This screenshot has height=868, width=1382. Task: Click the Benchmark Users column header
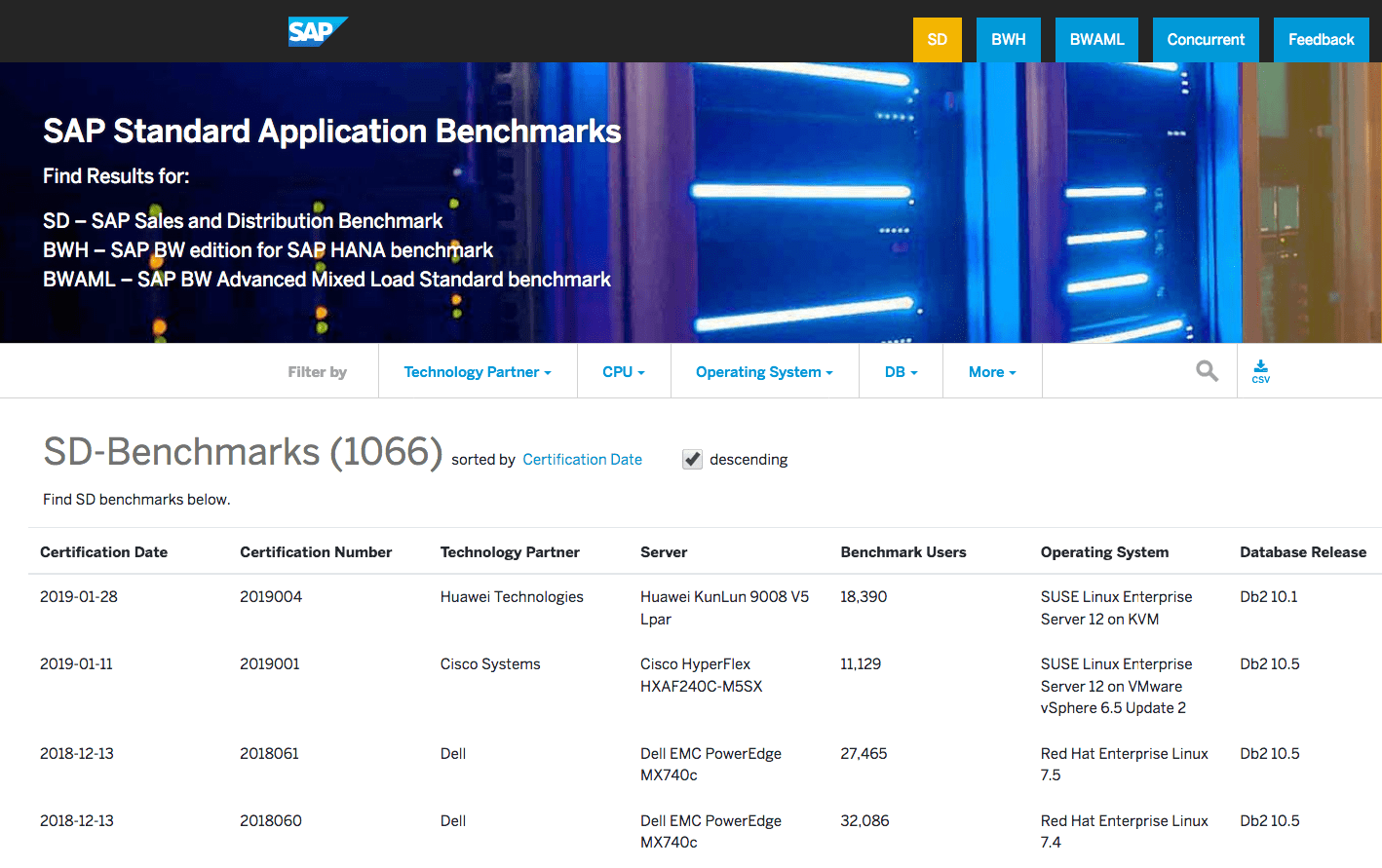(x=903, y=552)
